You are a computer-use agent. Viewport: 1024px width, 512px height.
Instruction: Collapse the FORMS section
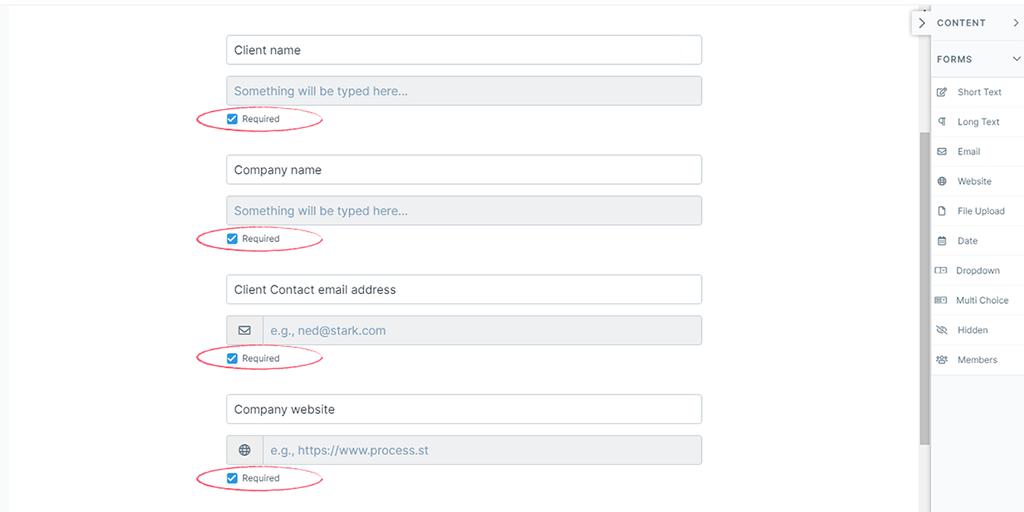(x=1016, y=59)
